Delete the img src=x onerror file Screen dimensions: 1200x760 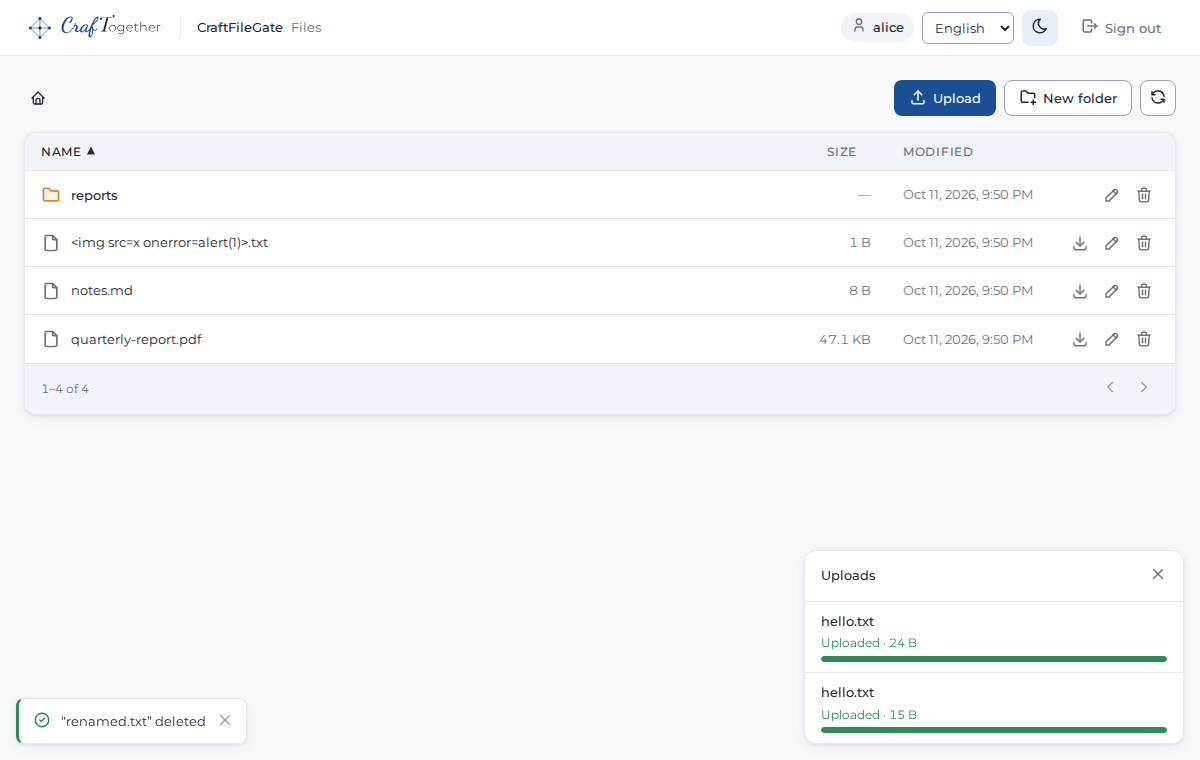(x=1144, y=243)
